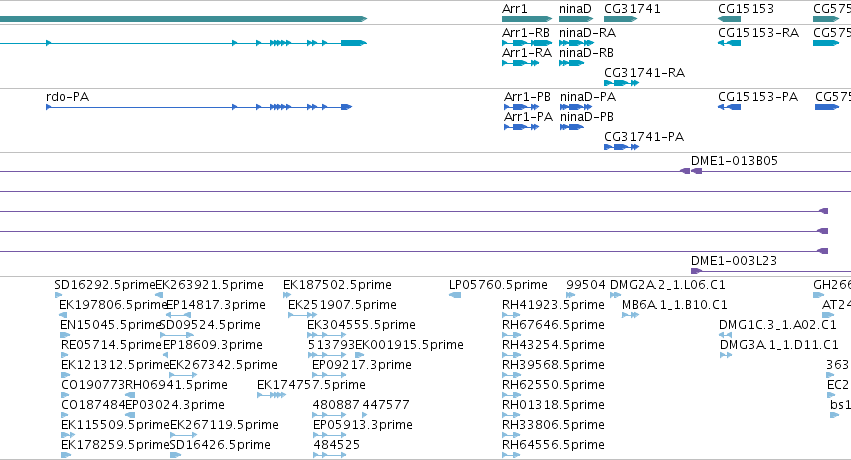The image size is (851, 460).
Task: Open RH41923.5prime EST label
Action: click(x=553, y=305)
